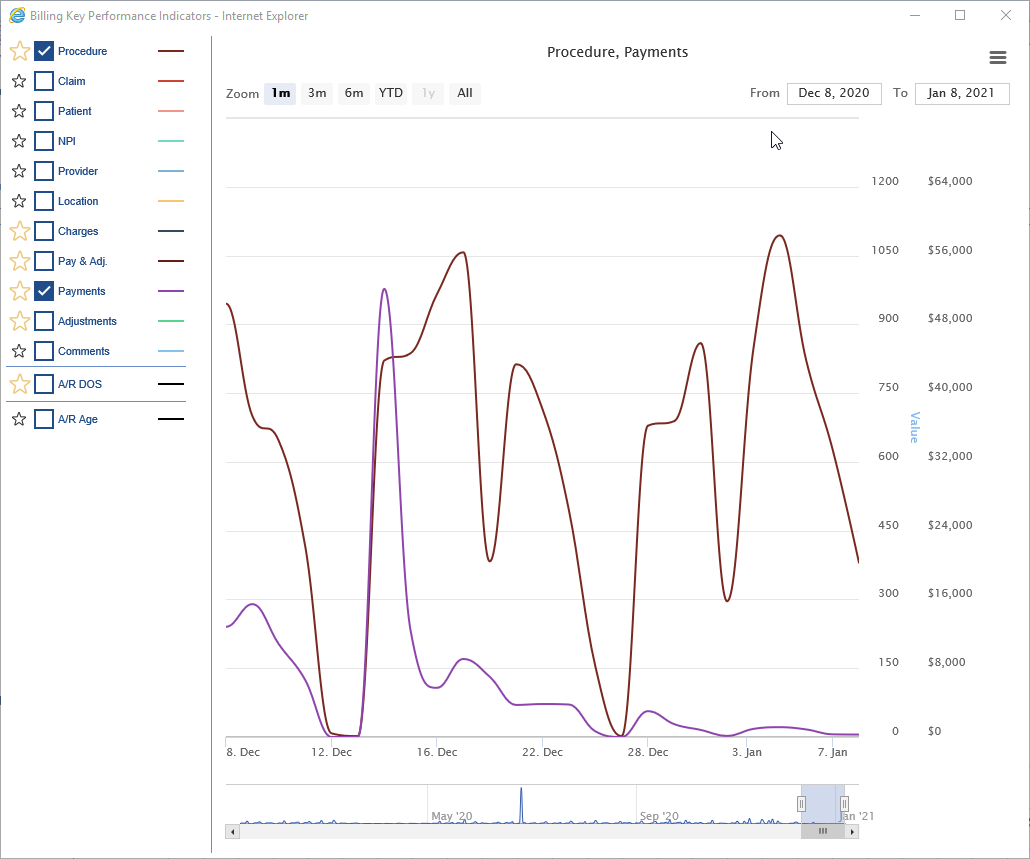
Task: Click the navigator scroll right arrow
Action: 852,831
